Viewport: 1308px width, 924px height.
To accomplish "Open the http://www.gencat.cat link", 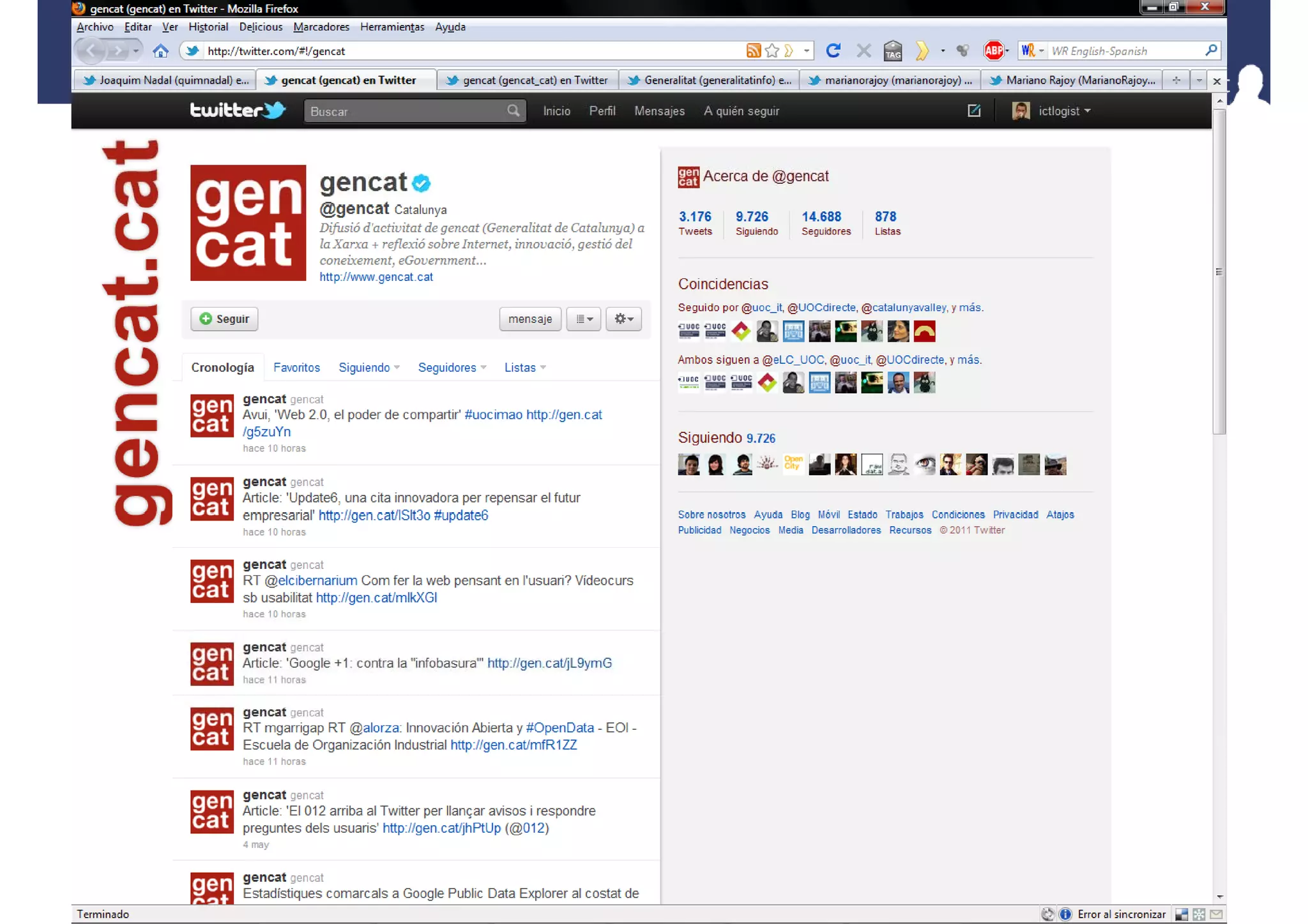I will (376, 277).
